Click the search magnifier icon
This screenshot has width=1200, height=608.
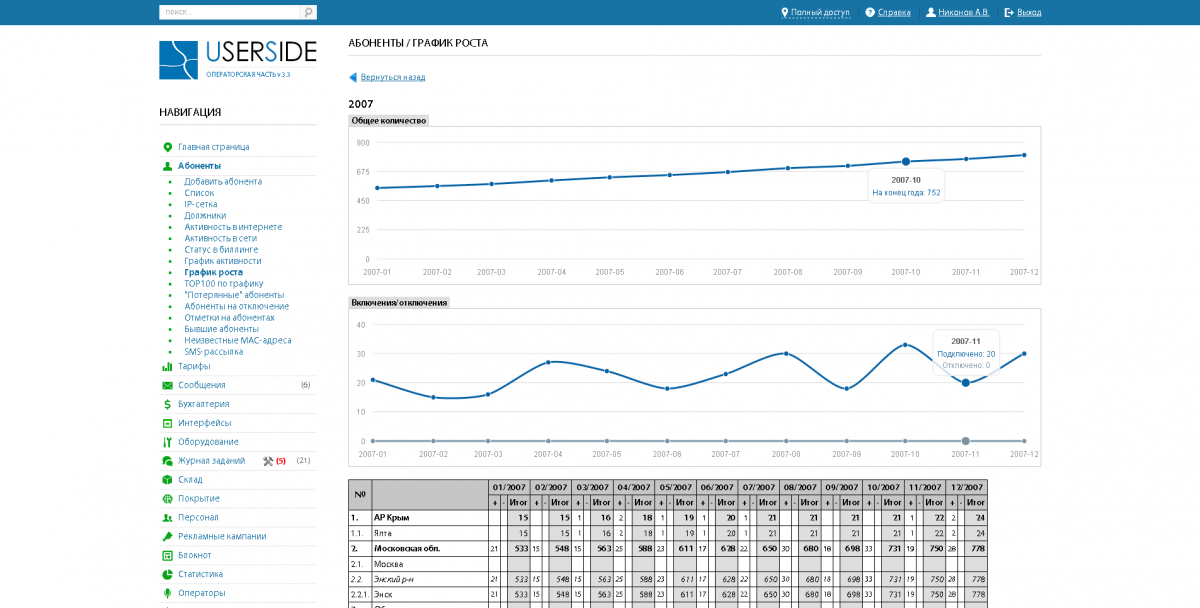pyautogui.click(x=308, y=12)
